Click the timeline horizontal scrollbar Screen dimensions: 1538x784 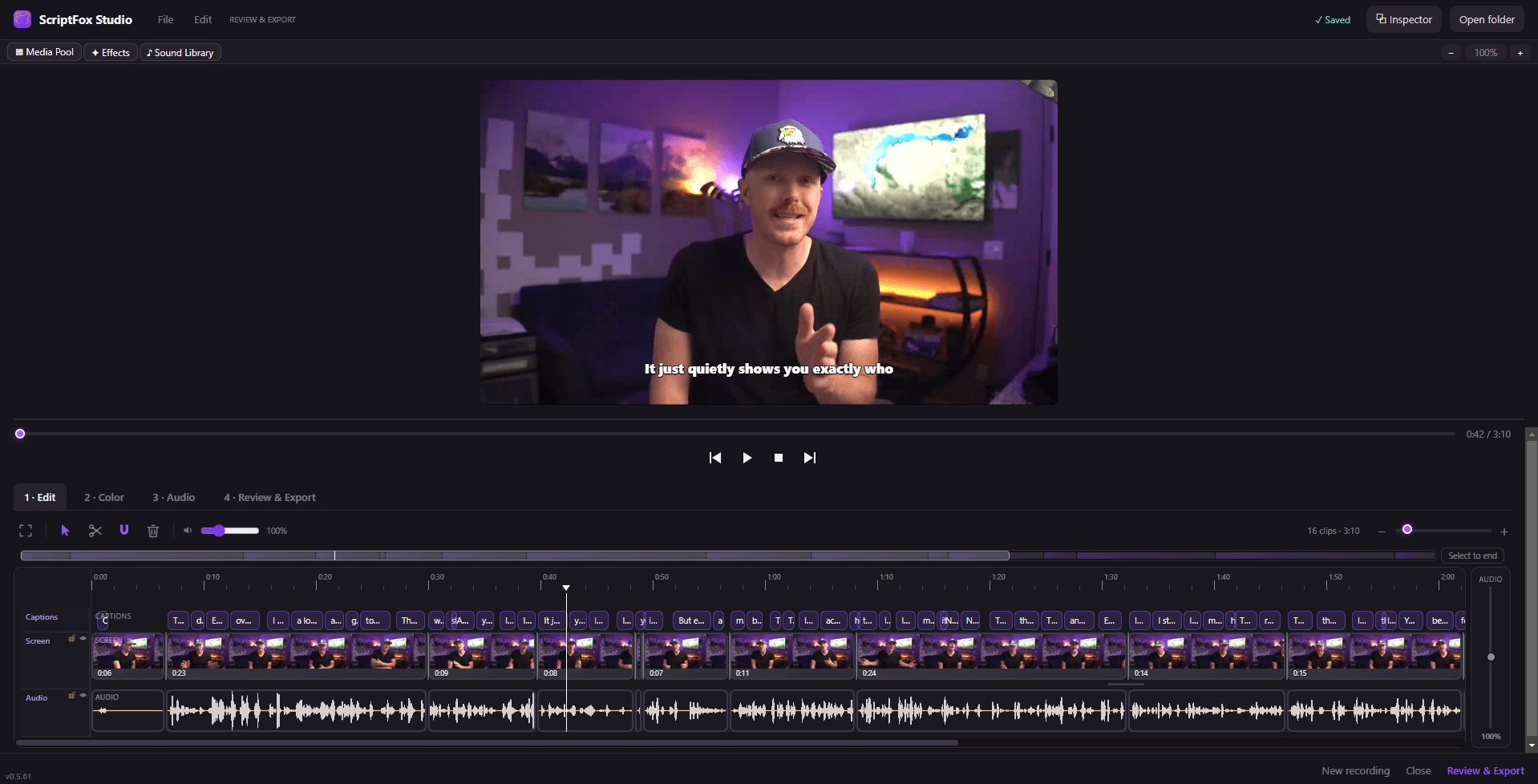coord(487,742)
